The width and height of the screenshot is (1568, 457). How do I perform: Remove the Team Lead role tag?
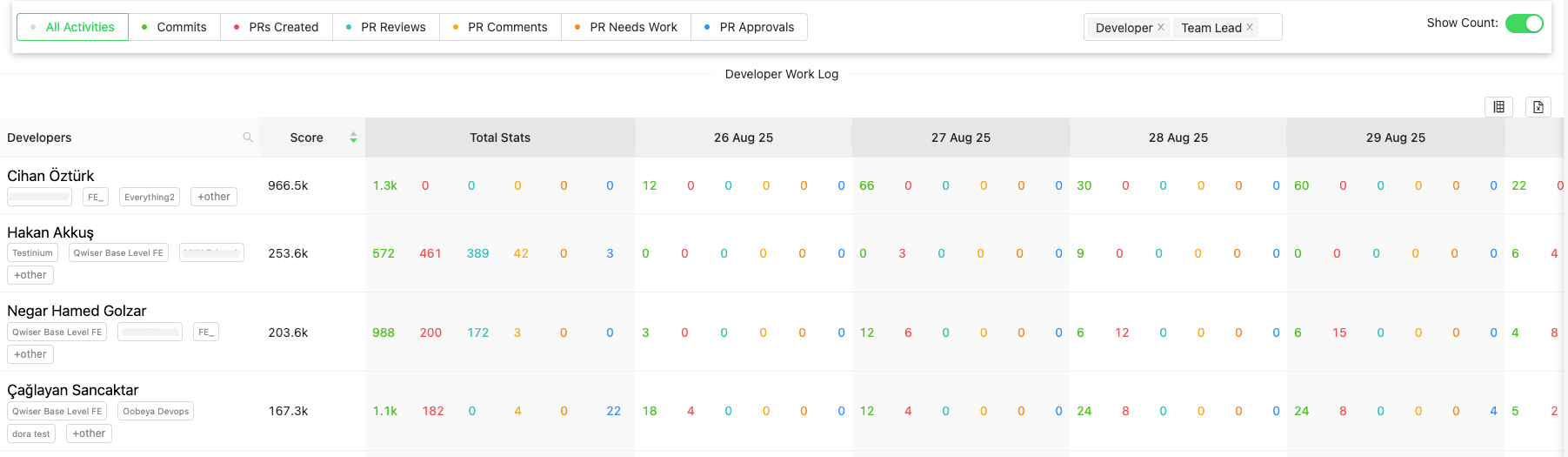pyautogui.click(x=1250, y=27)
